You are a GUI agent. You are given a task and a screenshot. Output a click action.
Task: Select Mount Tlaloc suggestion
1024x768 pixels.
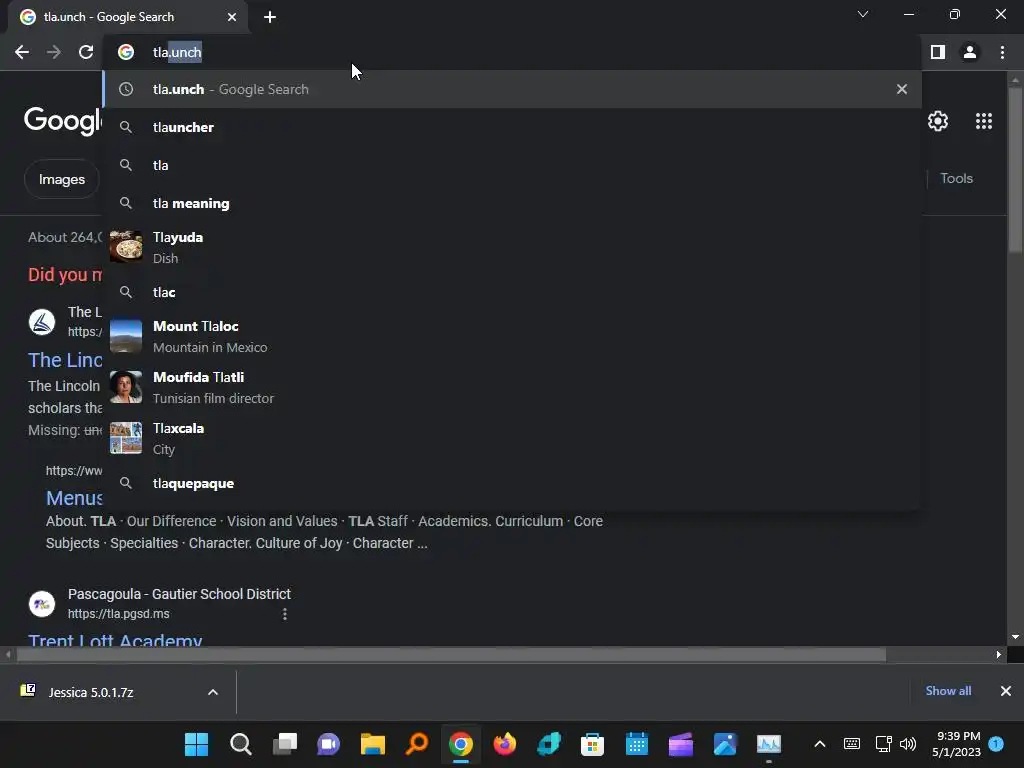click(513, 336)
